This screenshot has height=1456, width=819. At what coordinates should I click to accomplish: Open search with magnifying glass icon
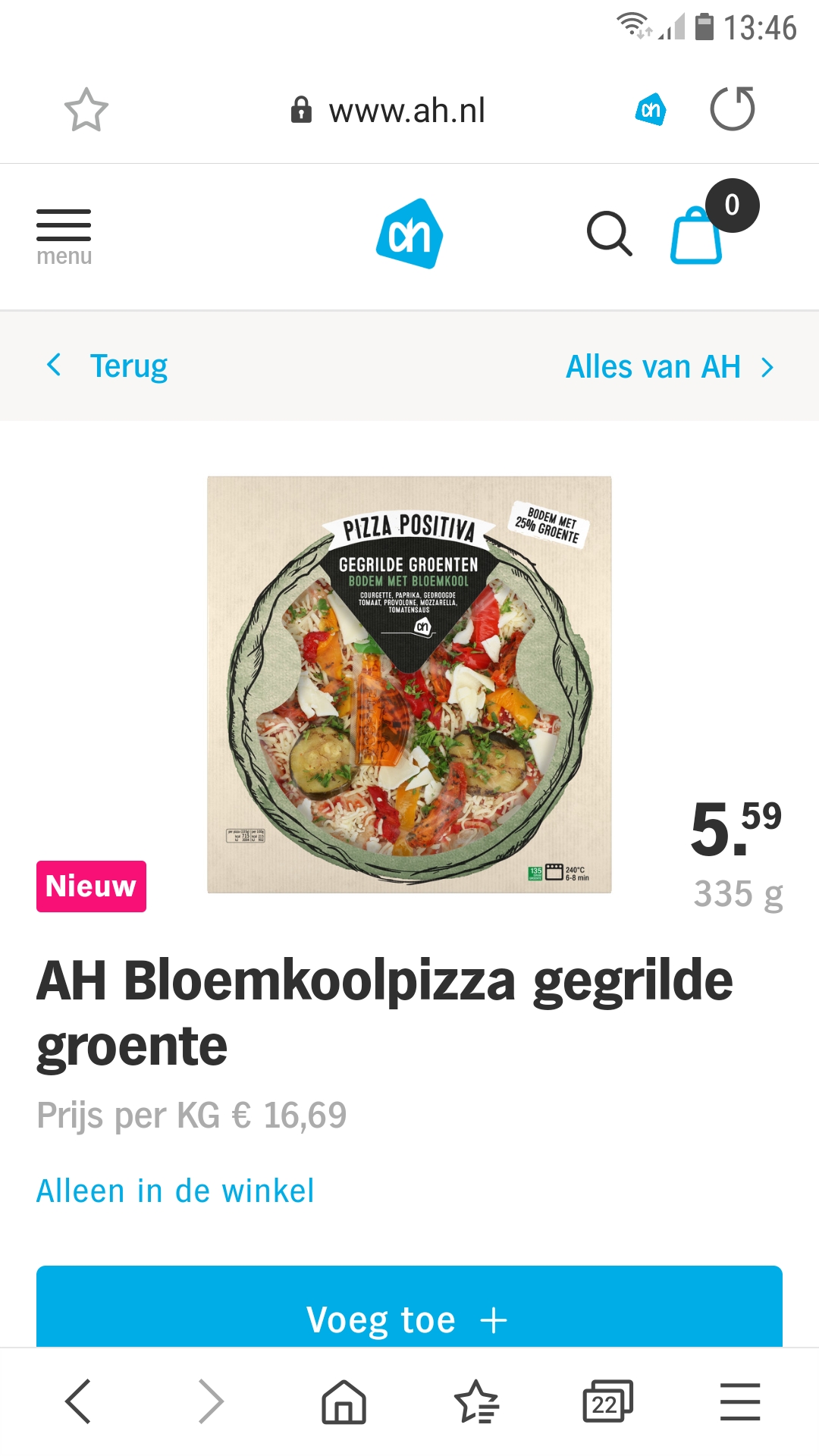click(x=610, y=234)
